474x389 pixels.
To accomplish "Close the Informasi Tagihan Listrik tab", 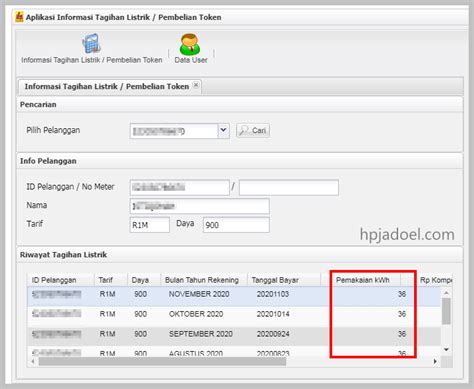I will point(196,85).
